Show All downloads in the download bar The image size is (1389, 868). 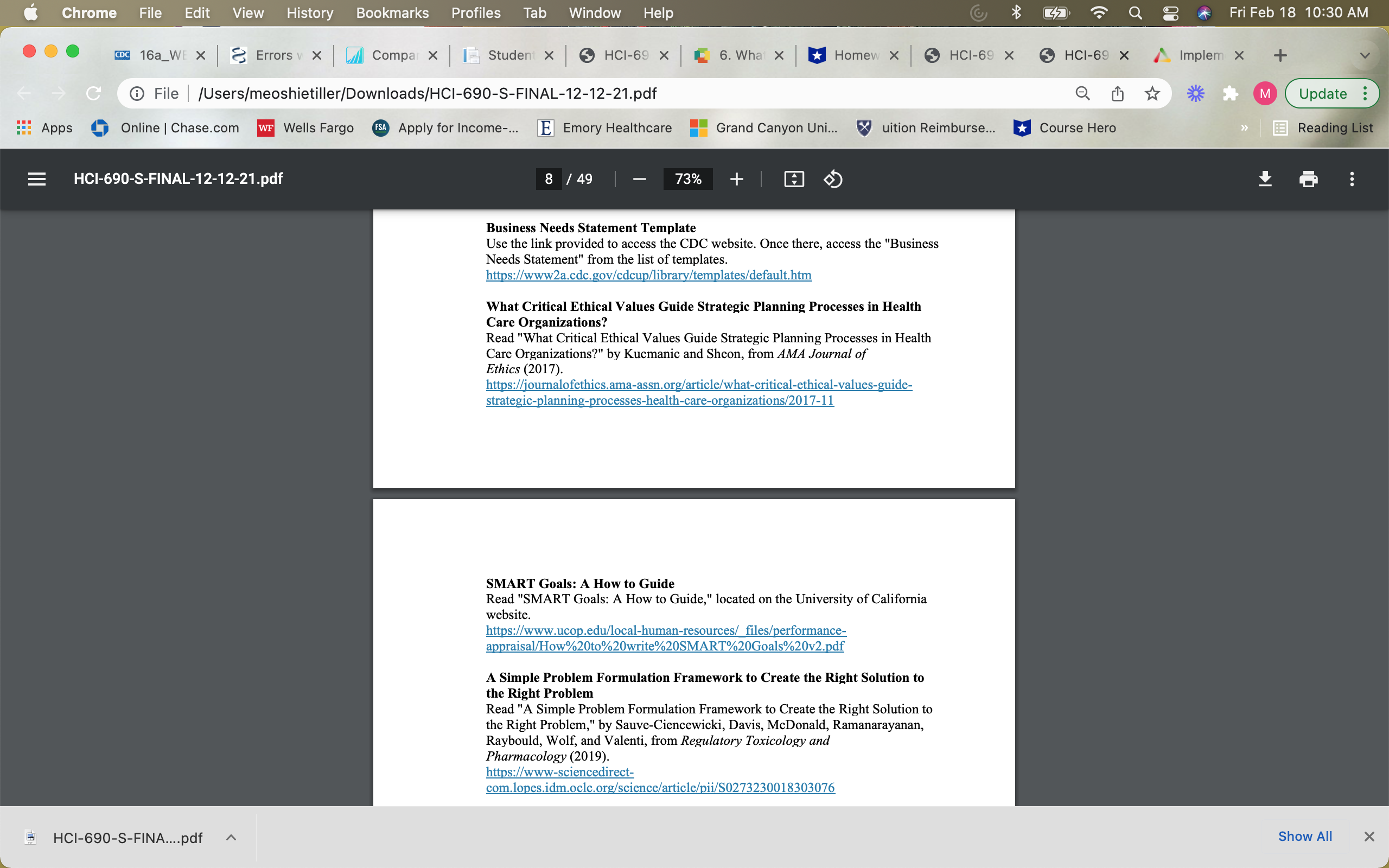[1305, 837]
